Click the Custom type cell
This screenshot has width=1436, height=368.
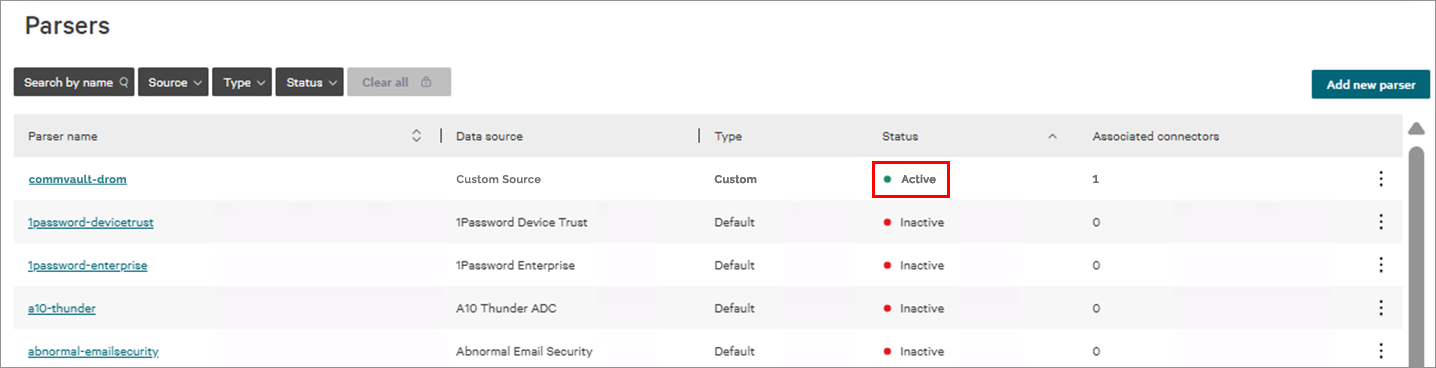pyautogui.click(x=735, y=179)
